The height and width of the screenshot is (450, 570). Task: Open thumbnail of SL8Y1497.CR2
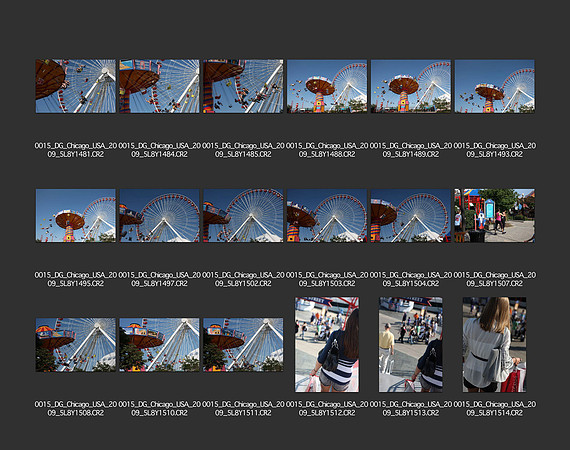(x=160, y=216)
